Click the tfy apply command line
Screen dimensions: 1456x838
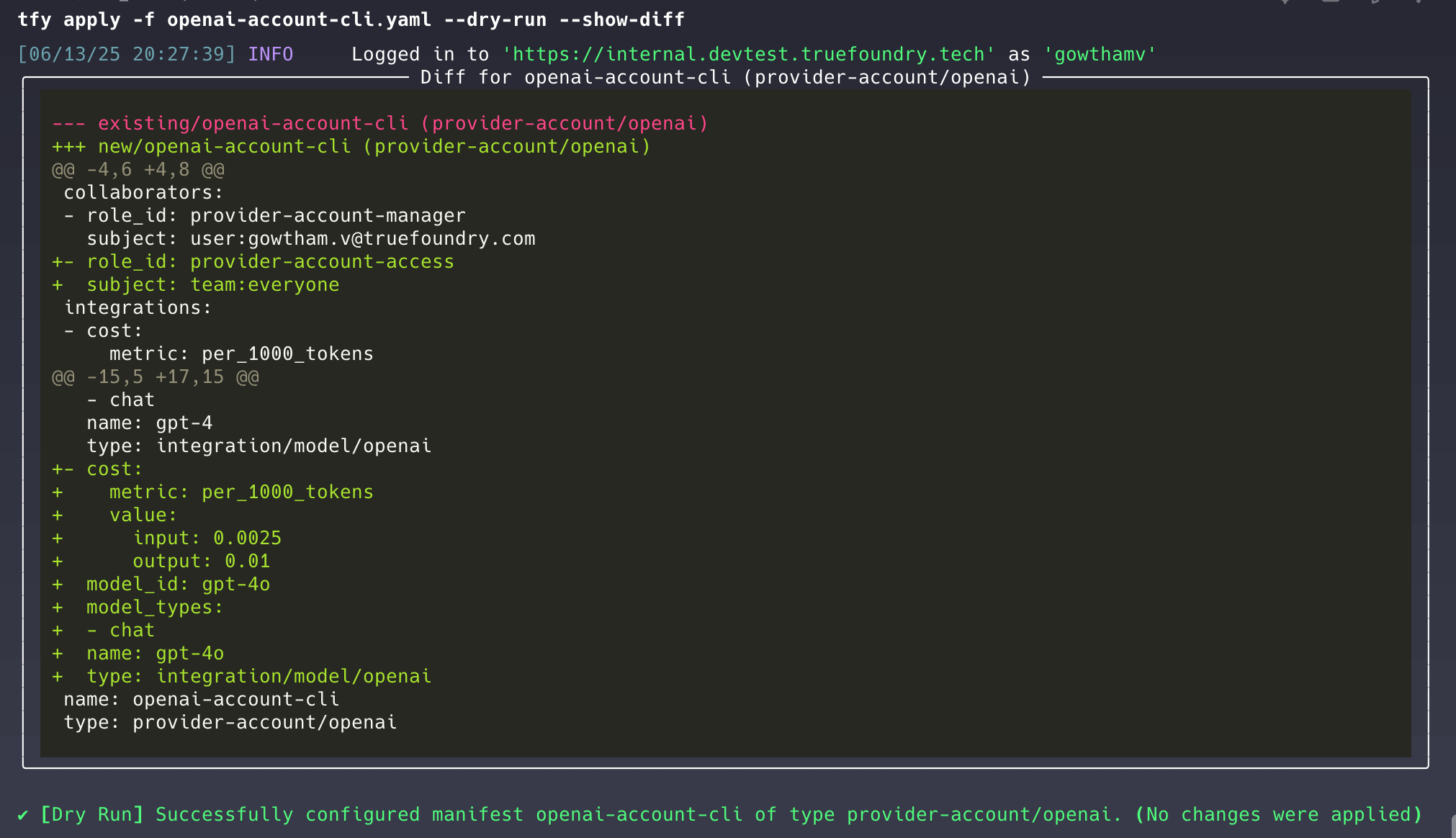point(351,19)
